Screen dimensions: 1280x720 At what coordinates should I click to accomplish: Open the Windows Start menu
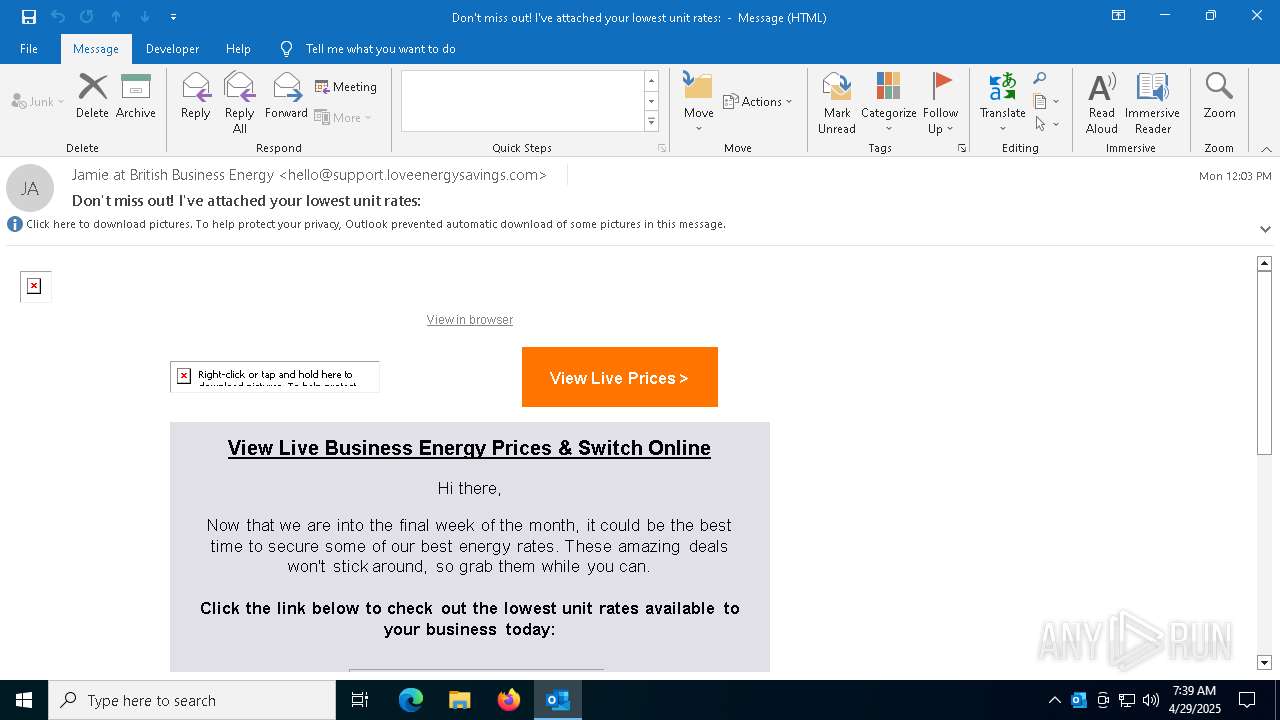pos(24,700)
